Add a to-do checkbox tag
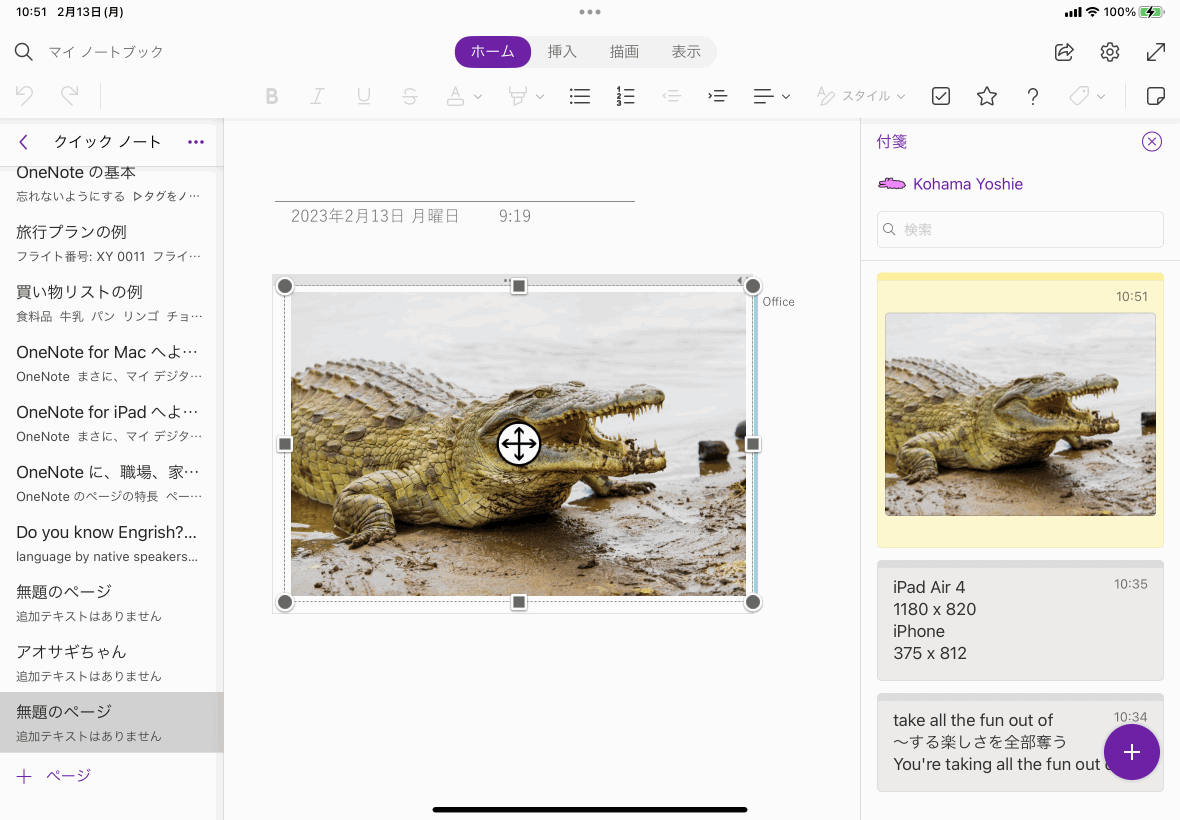The image size is (1180, 820). click(941, 96)
